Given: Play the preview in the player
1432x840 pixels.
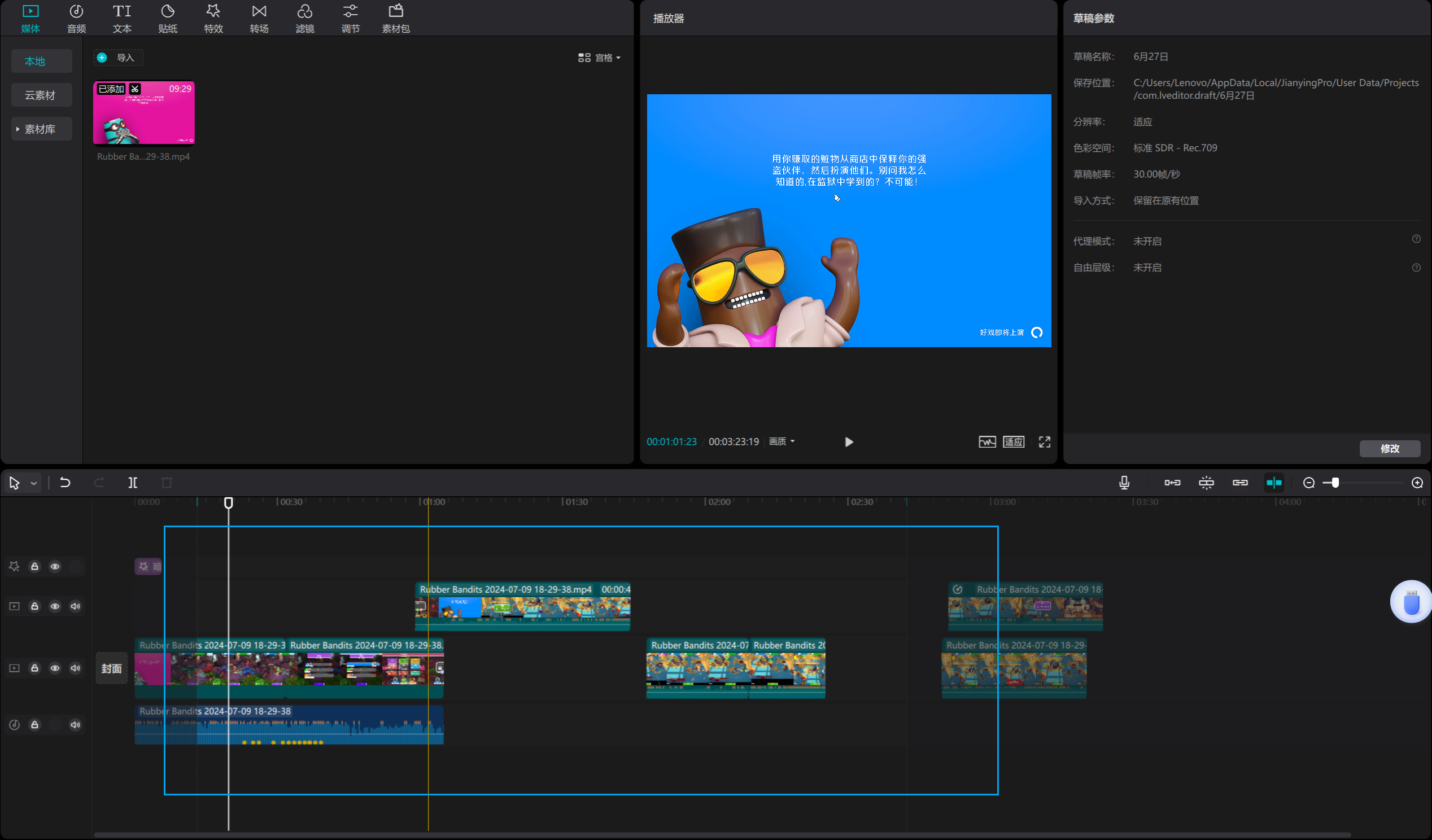Looking at the screenshot, I should point(848,442).
